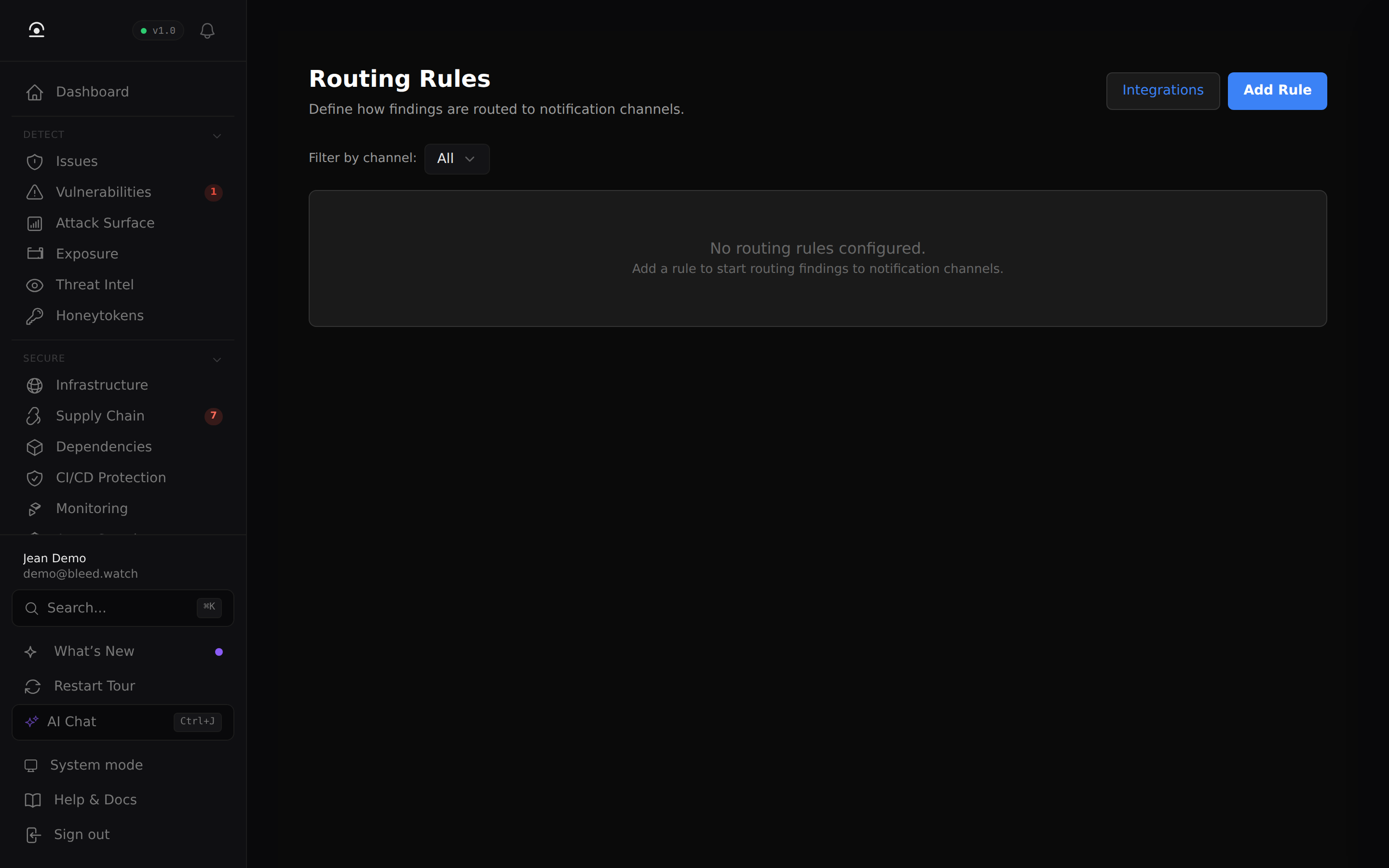
Task: Click the Threat Intel eye icon
Action: click(34, 285)
